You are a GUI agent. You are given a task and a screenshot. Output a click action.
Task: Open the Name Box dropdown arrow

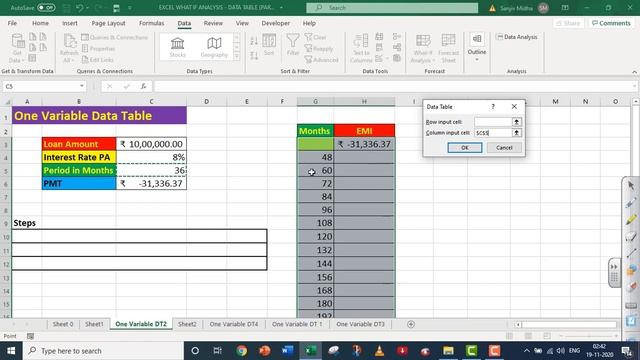click(82, 86)
